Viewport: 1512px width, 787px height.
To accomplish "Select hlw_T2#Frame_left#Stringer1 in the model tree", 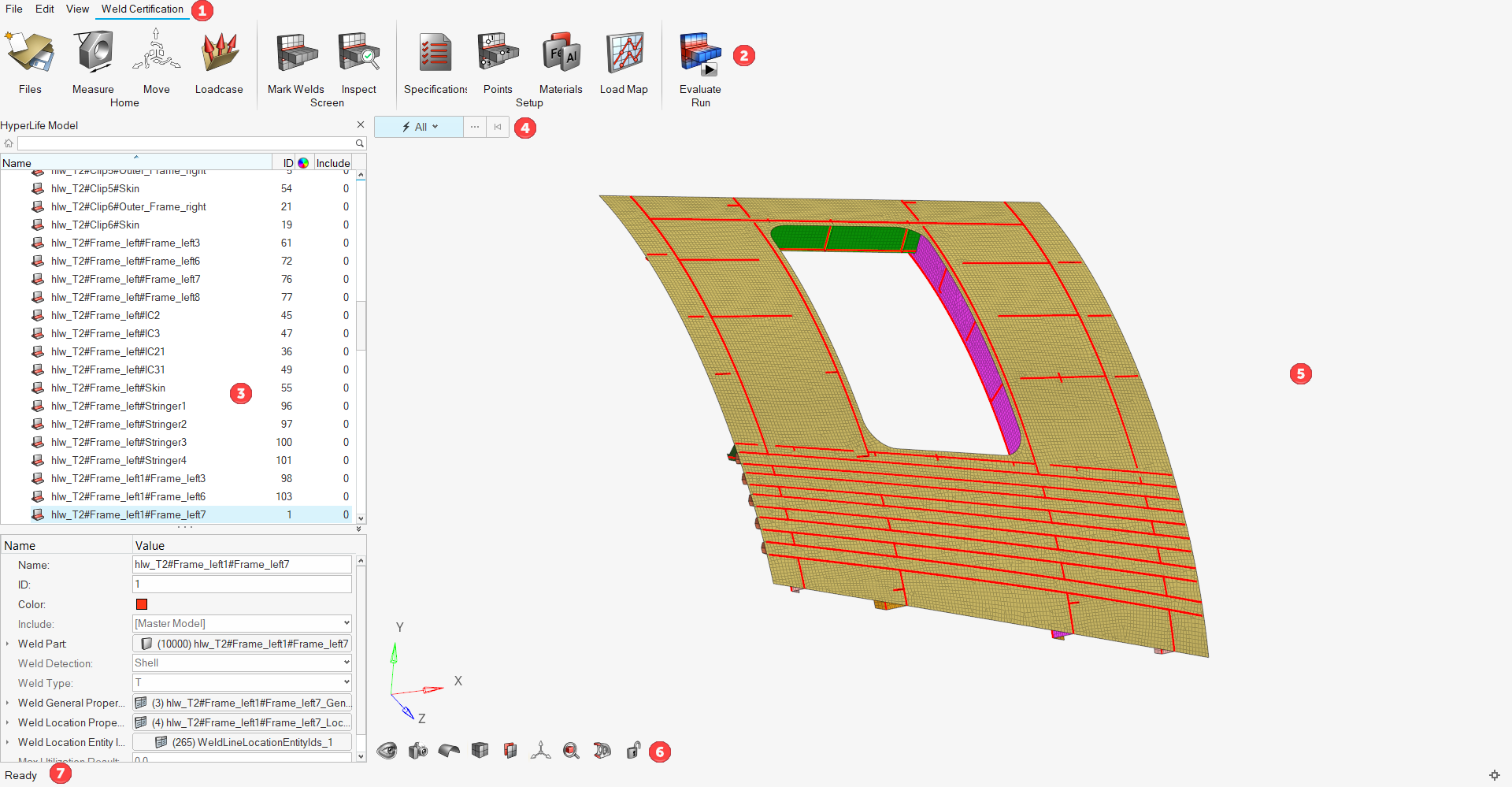I will click(119, 406).
